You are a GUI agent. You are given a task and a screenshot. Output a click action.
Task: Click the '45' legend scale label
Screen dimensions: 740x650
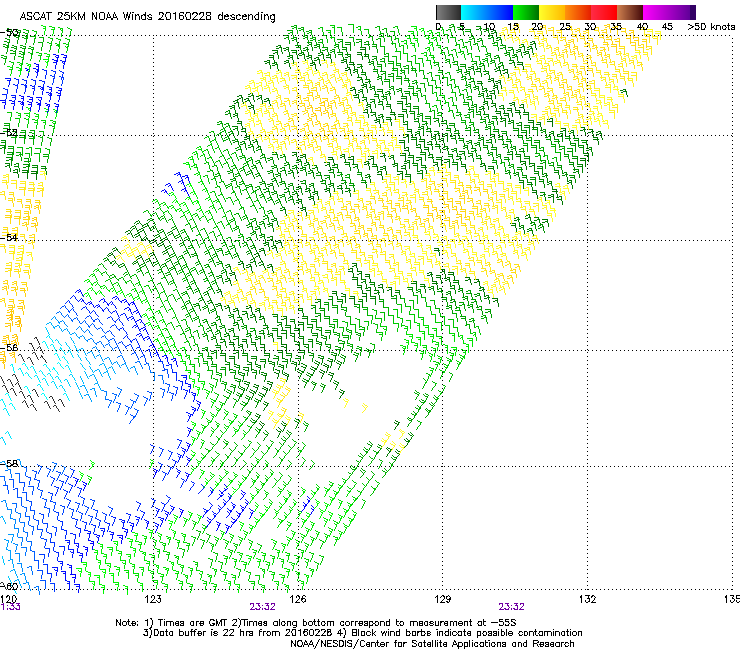(667, 26)
